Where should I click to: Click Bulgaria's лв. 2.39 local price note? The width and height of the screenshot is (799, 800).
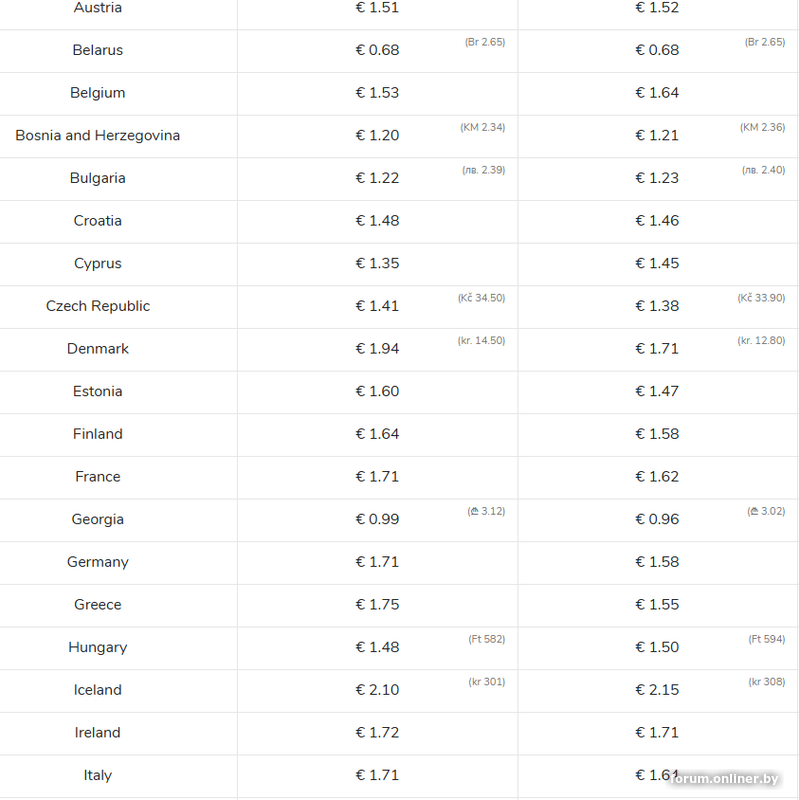(x=483, y=170)
